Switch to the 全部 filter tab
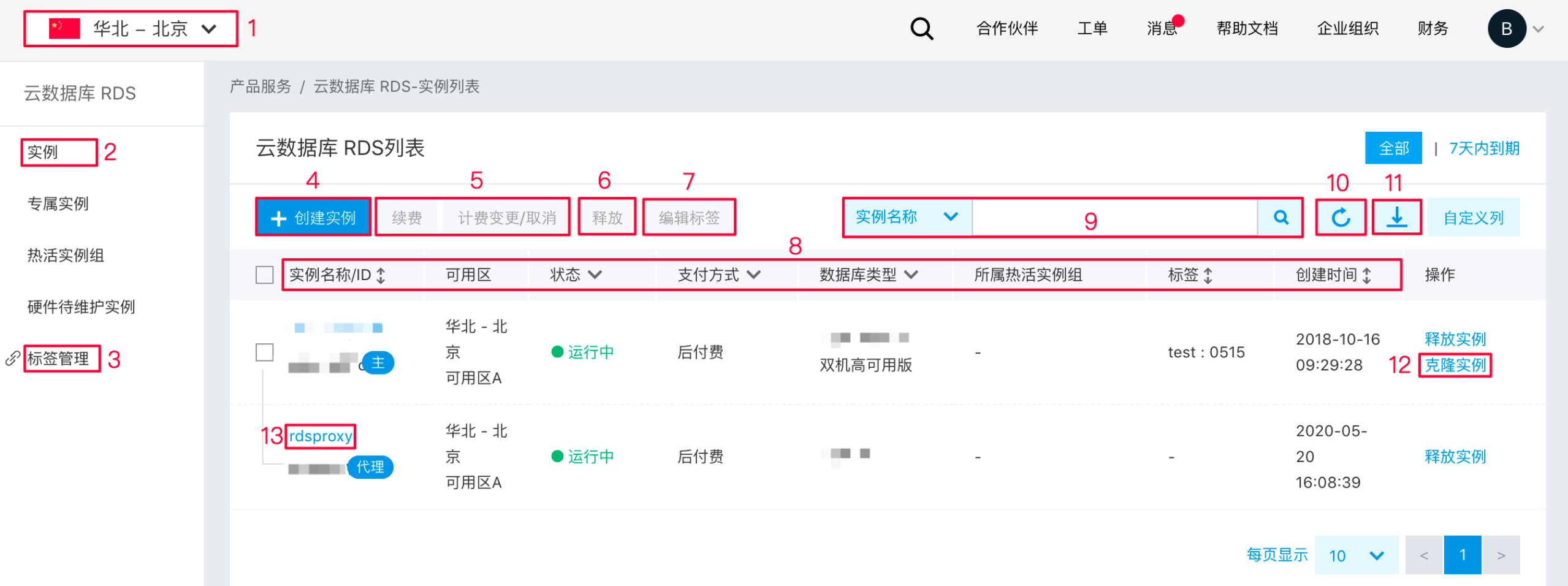Screen dimensions: 1568x586 (x=1393, y=148)
